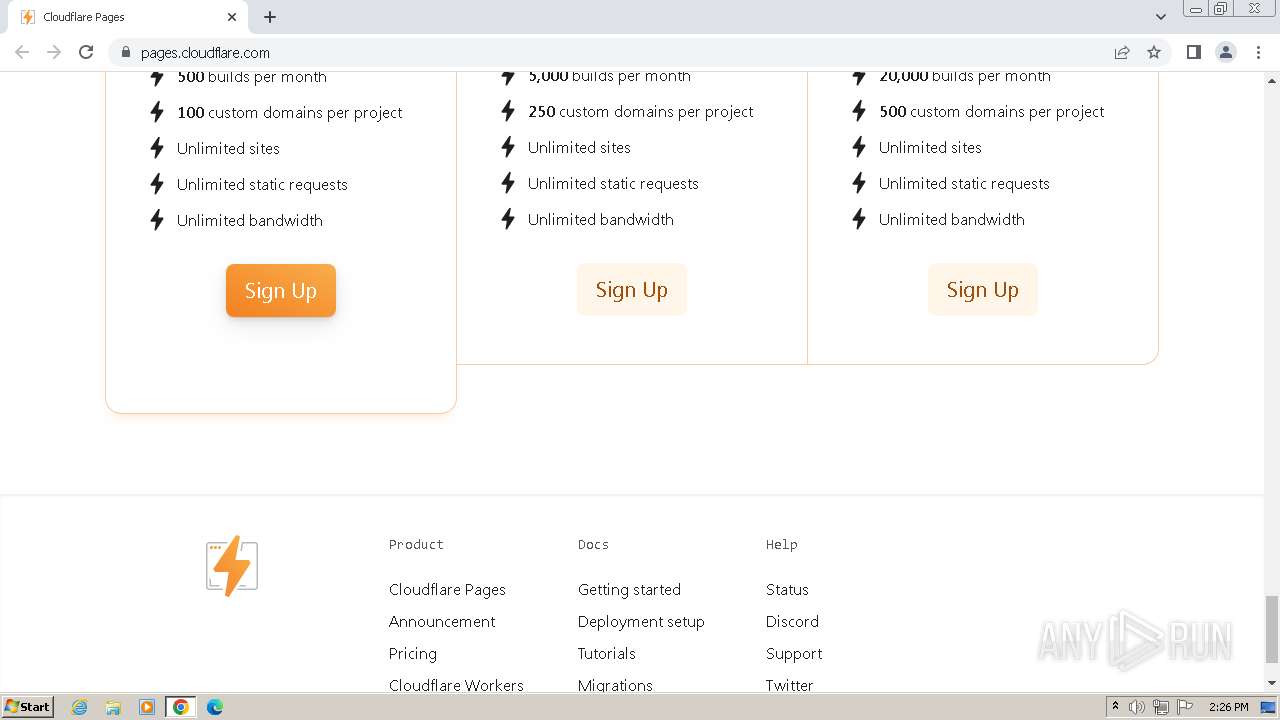Viewport: 1280px width, 720px height.
Task: Open the Migrations docs link
Action: pos(615,685)
